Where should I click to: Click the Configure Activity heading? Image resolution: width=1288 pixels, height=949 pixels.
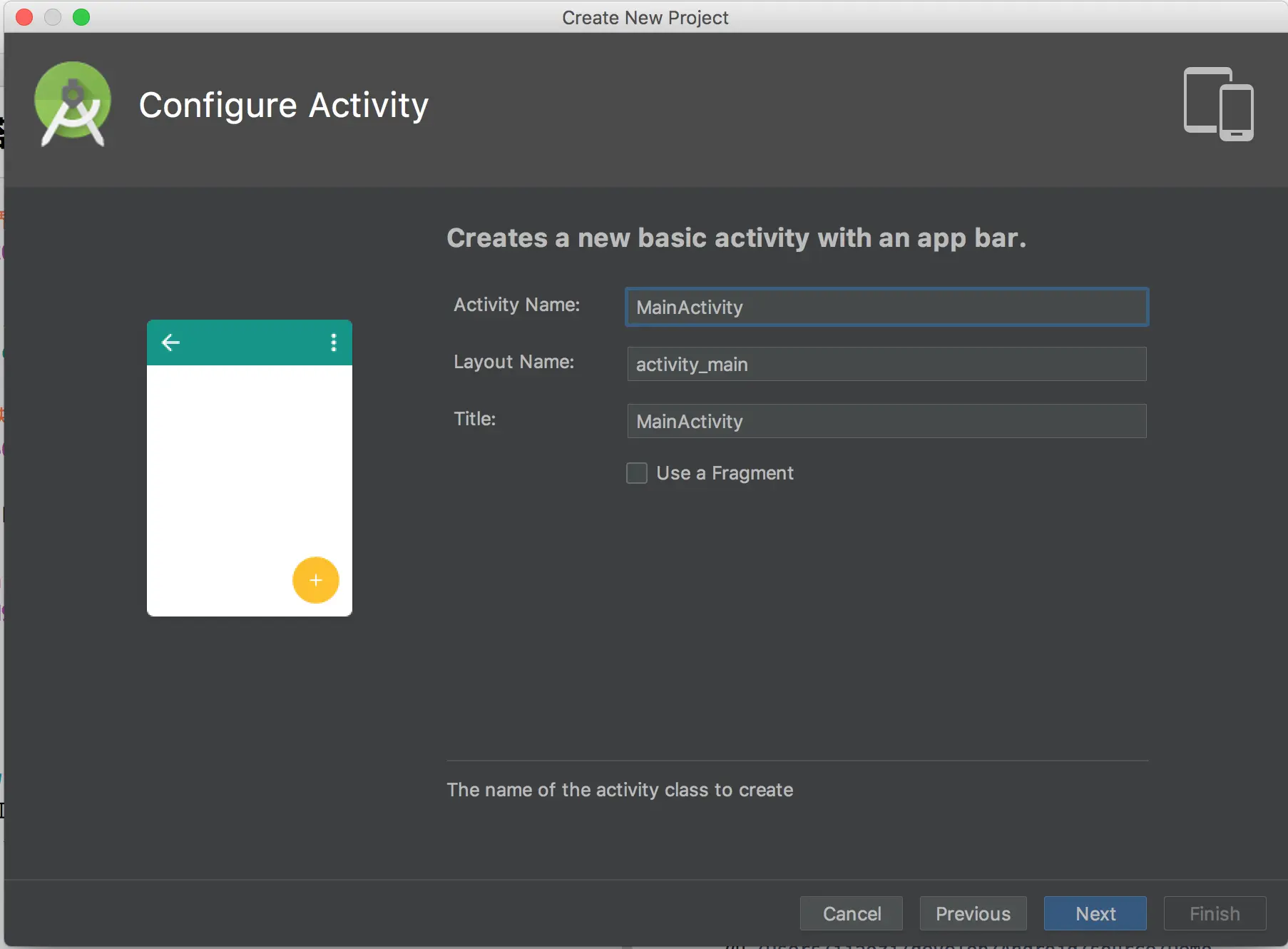pyautogui.click(x=284, y=105)
